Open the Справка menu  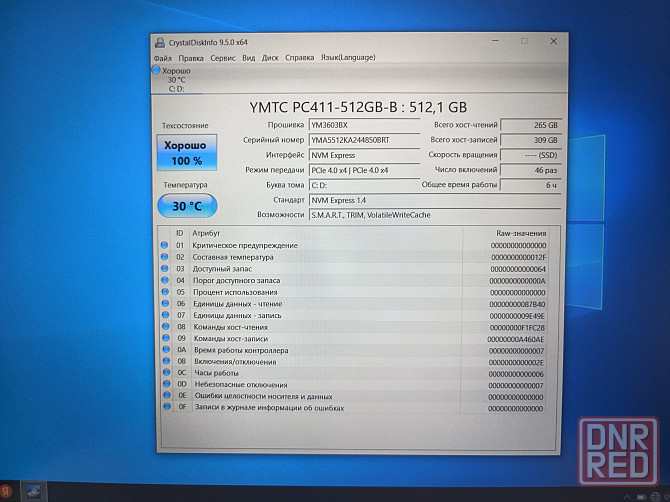click(299, 58)
